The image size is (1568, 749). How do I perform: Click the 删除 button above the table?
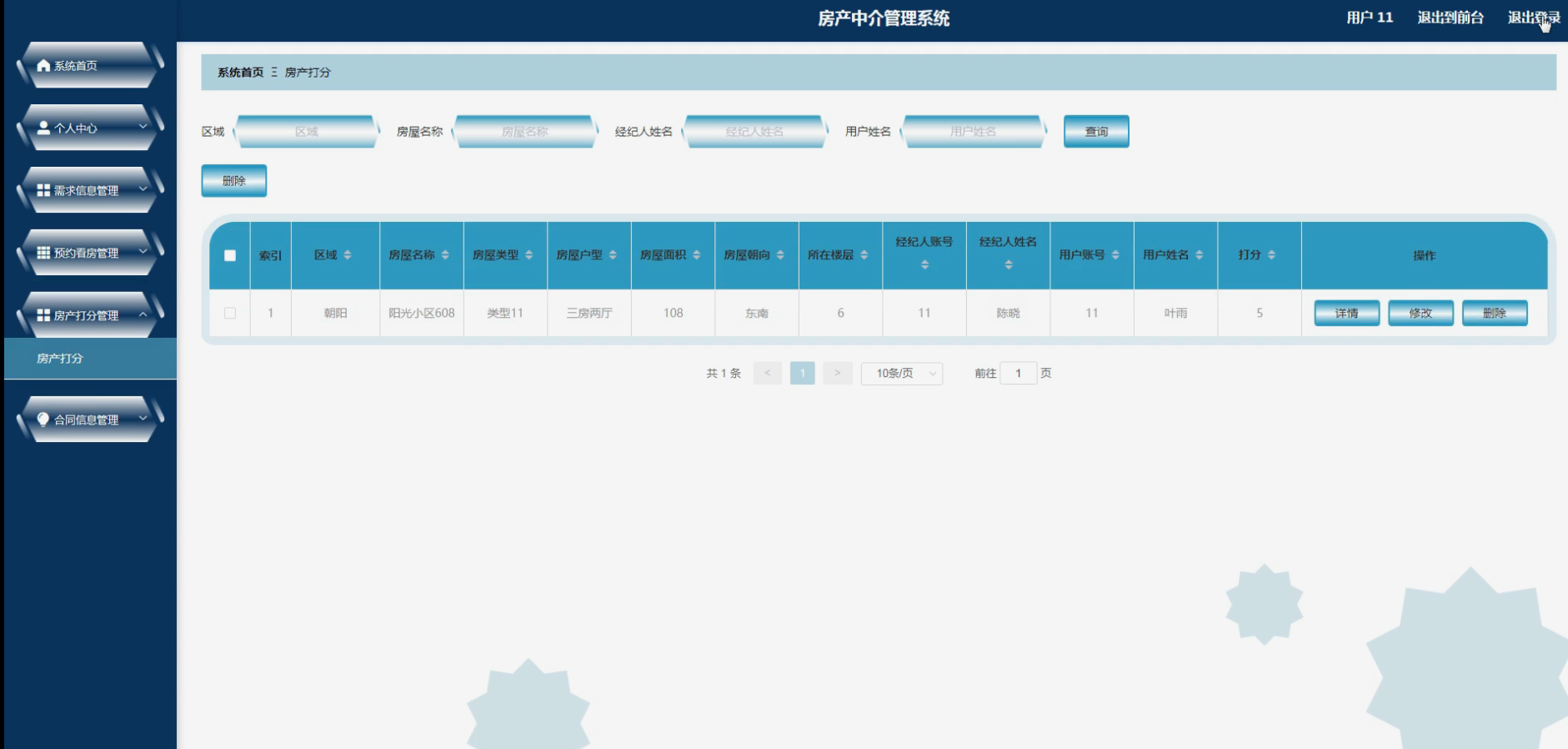coord(234,181)
